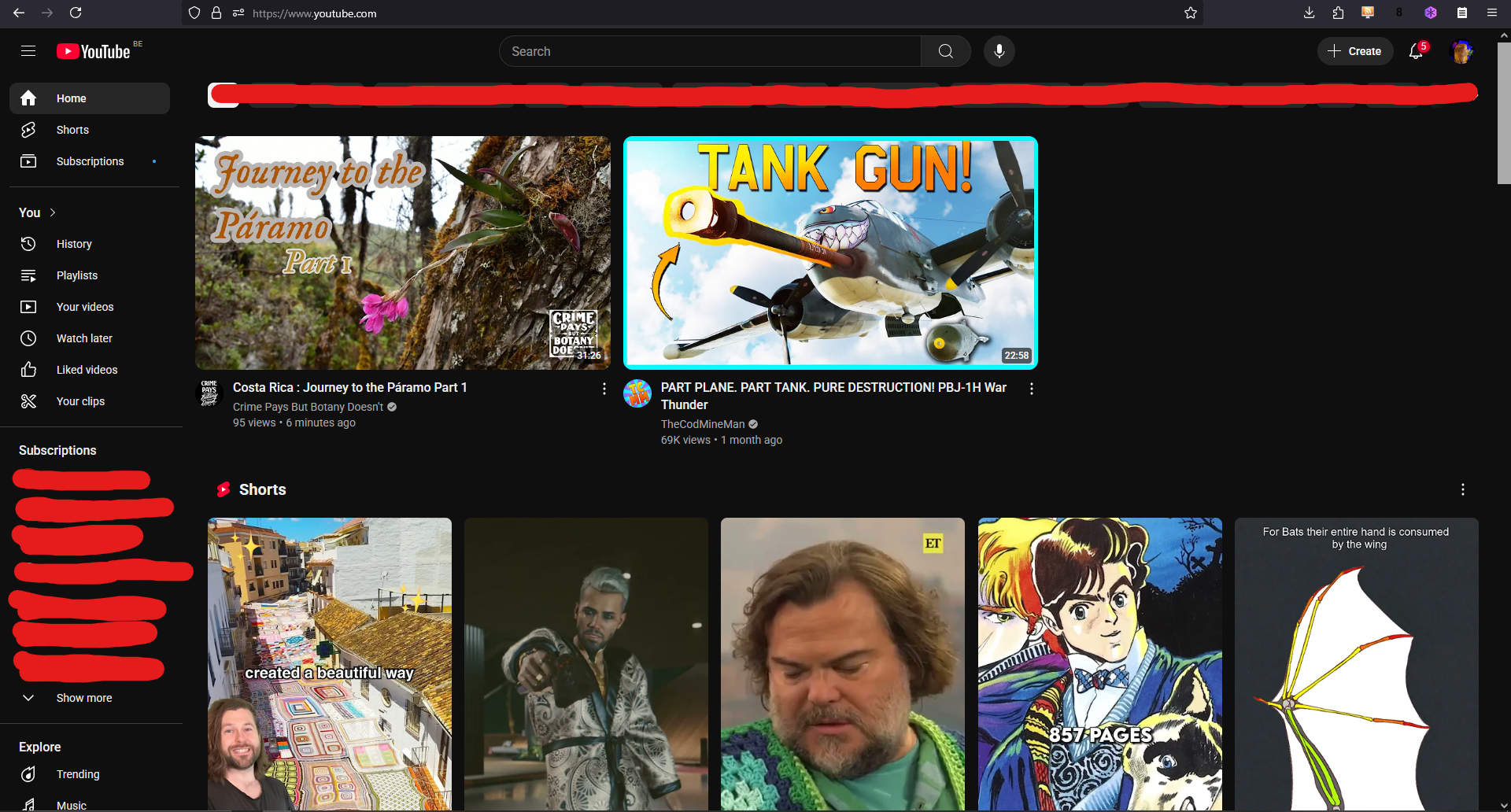1511x812 pixels.
Task: Click the site padlock icon
Action: pyautogui.click(x=216, y=13)
